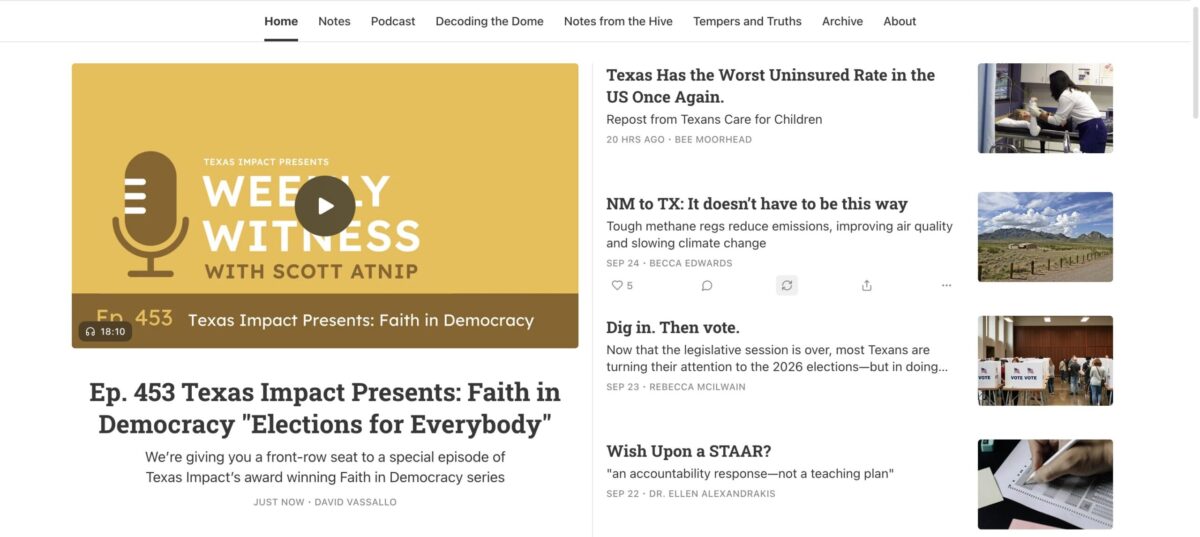Play the Weekly Witness podcast episode
The height and width of the screenshot is (537, 1200).
325,206
